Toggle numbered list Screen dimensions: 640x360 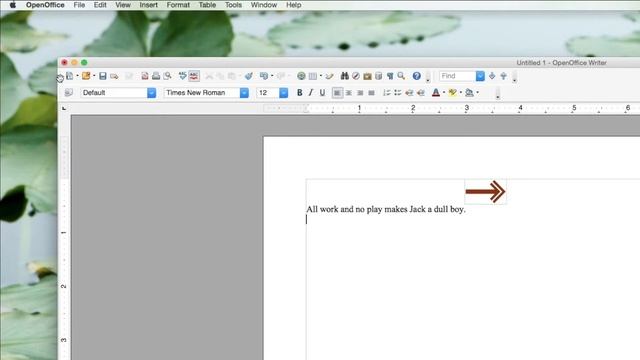pos(387,93)
